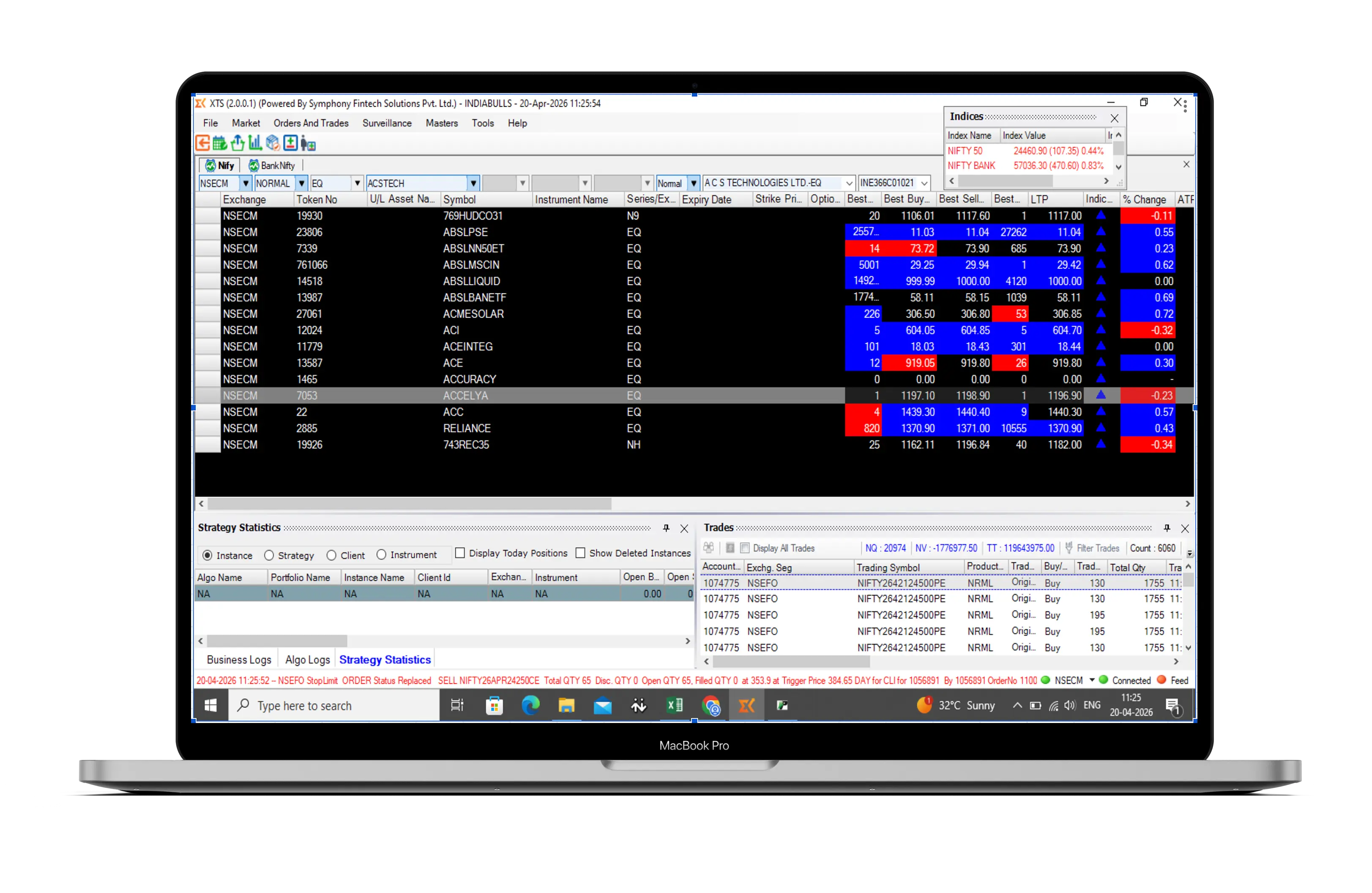Click the blue up arrow in the ACC row
Viewport: 1372px width, 893px height.
[1101, 412]
